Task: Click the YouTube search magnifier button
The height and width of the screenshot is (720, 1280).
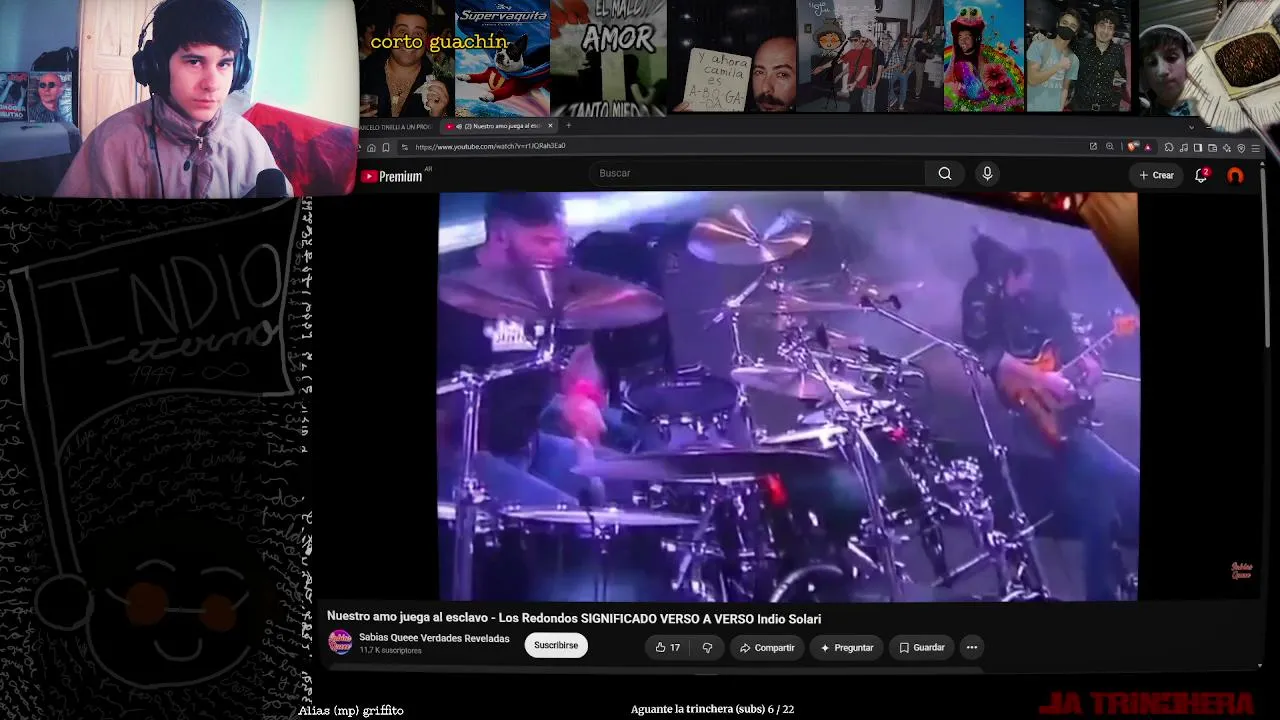Action: coord(945,174)
